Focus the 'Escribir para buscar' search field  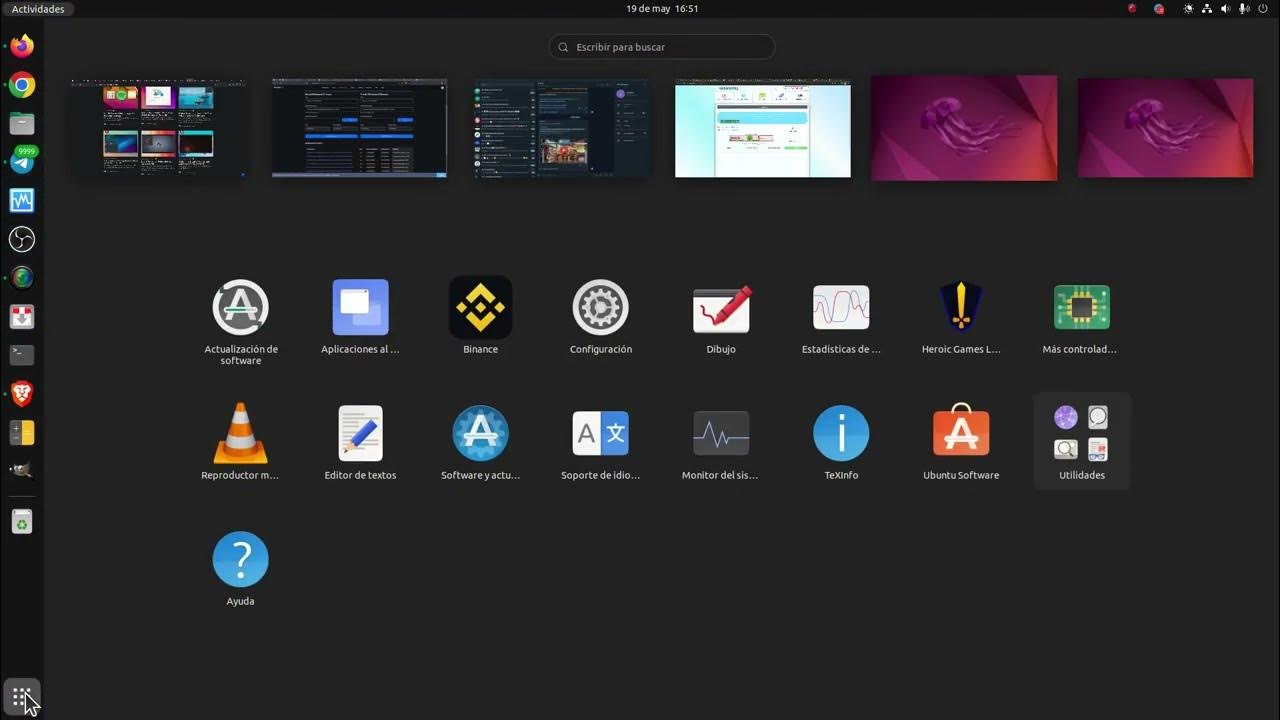click(x=662, y=47)
